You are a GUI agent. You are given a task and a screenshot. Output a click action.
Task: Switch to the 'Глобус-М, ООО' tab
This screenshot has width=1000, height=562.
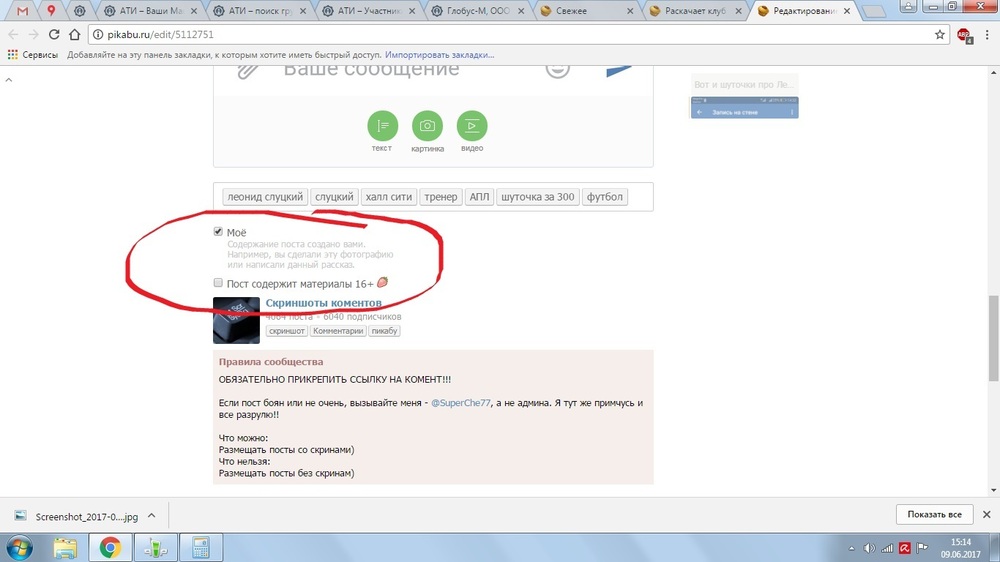point(475,11)
